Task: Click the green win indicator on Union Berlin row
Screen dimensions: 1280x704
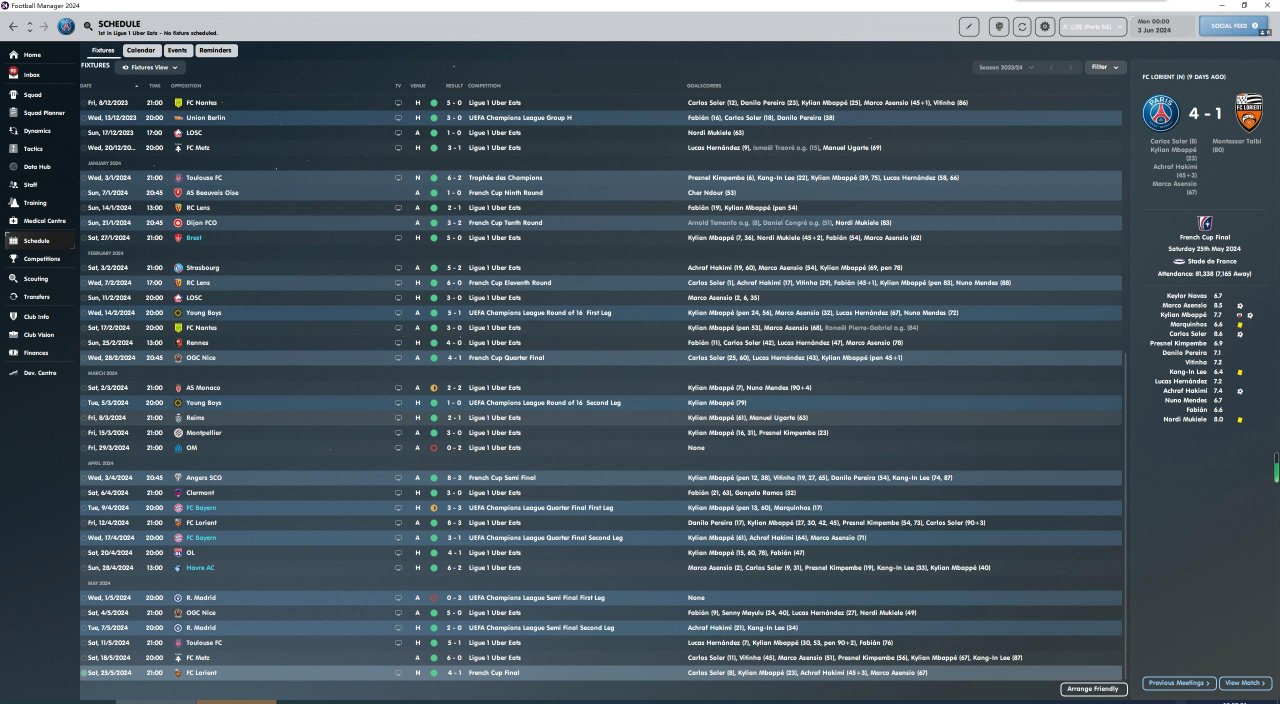Action: coord(434,118)
